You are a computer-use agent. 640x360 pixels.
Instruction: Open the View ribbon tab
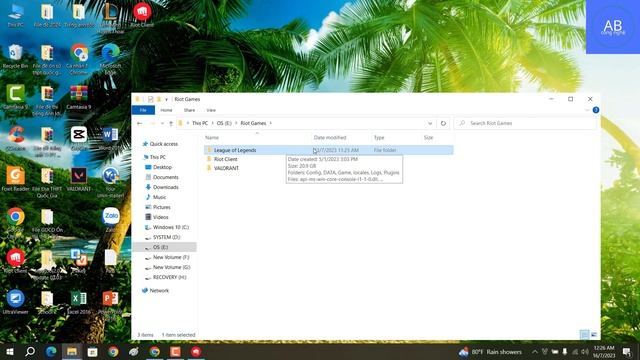tap(211, 110)
